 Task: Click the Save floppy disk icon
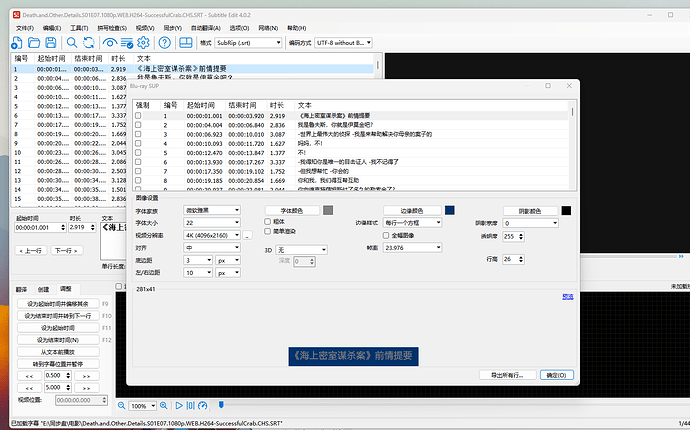52,43
